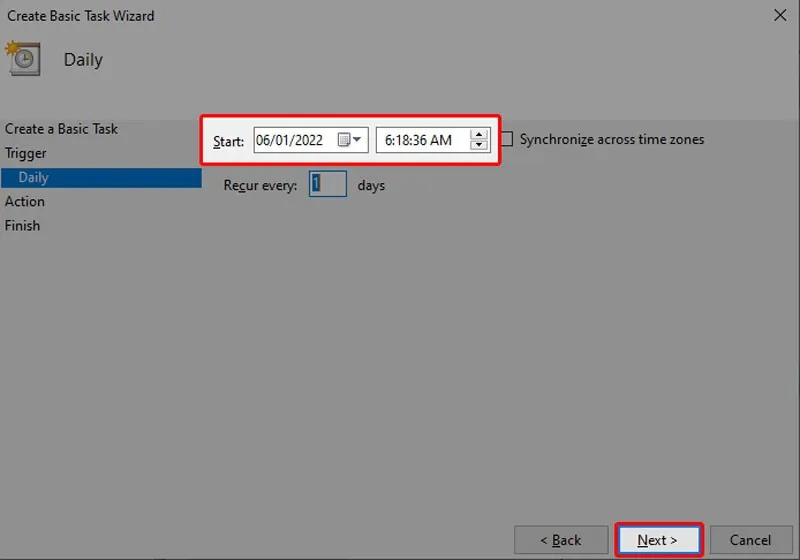
Task: Enable Synchronize across time zones checkbox
Action: [x=507, y=140]
